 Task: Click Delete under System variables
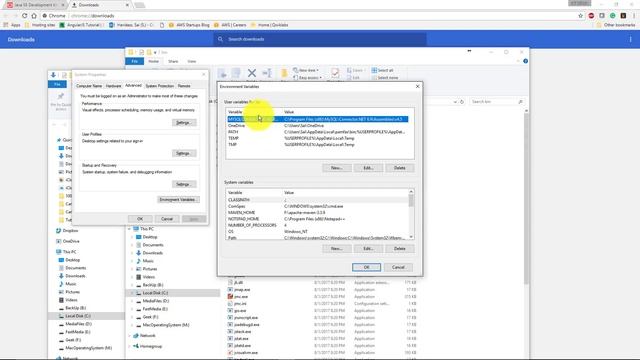pos(400,249)
